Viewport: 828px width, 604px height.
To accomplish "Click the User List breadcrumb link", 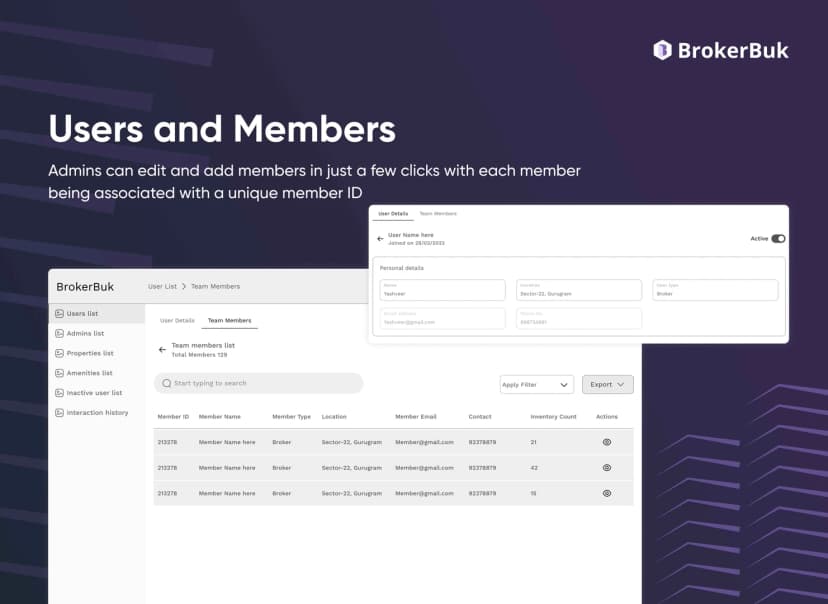I will point(162,286).
